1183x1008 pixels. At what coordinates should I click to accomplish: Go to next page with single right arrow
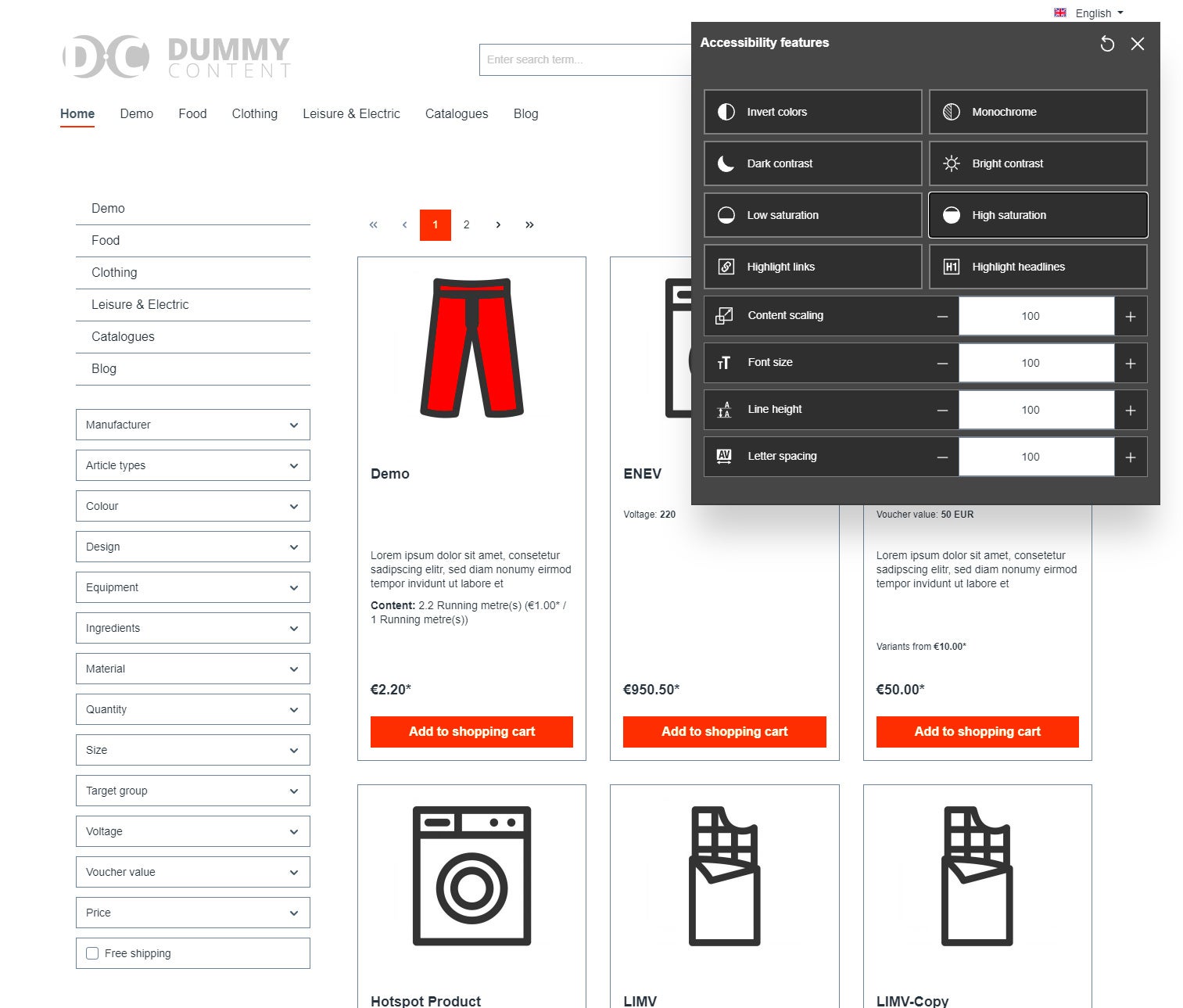tap(498, 224)
